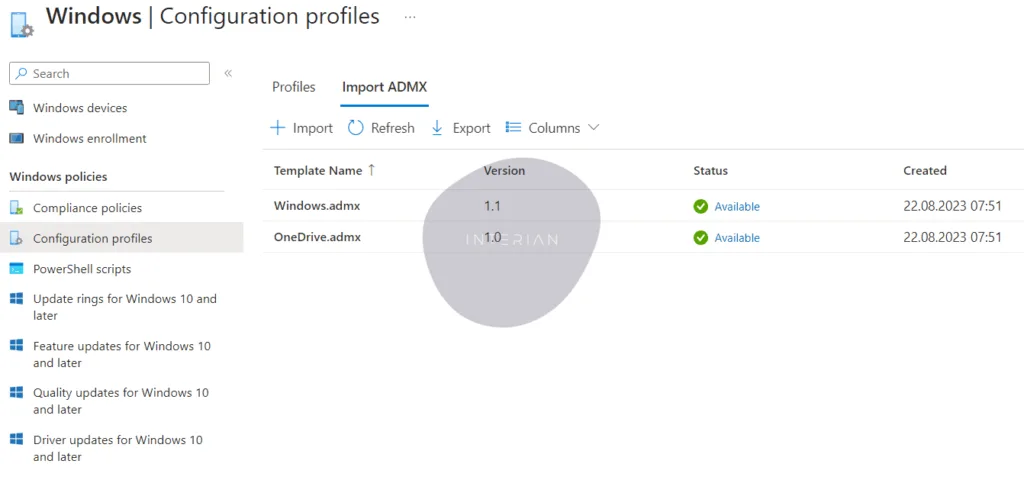Click the Refresh button label

[392, 128]
